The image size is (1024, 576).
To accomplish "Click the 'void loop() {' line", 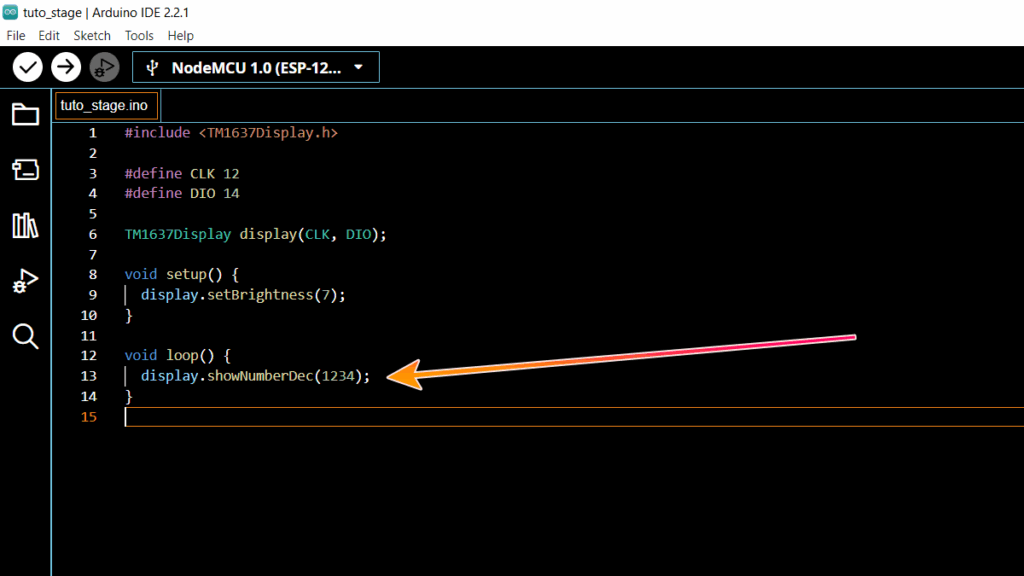I will point(178,356).
